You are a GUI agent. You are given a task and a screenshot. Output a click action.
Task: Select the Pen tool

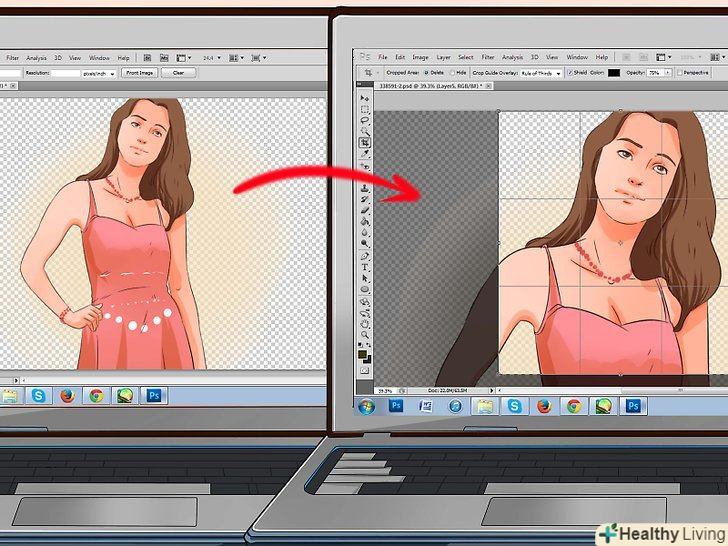tap(365, 256)
